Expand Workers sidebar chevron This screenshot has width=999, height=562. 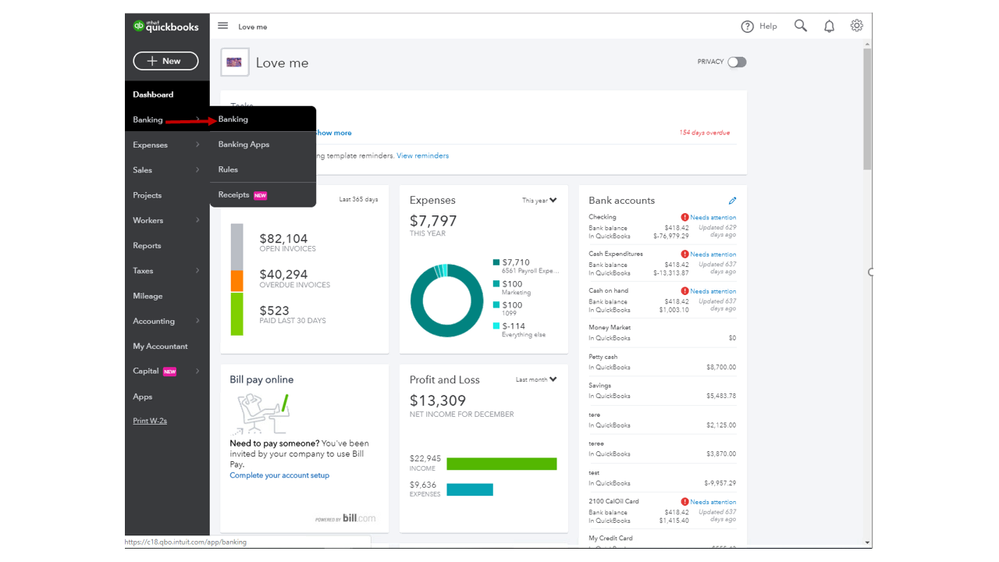point(198,220)
